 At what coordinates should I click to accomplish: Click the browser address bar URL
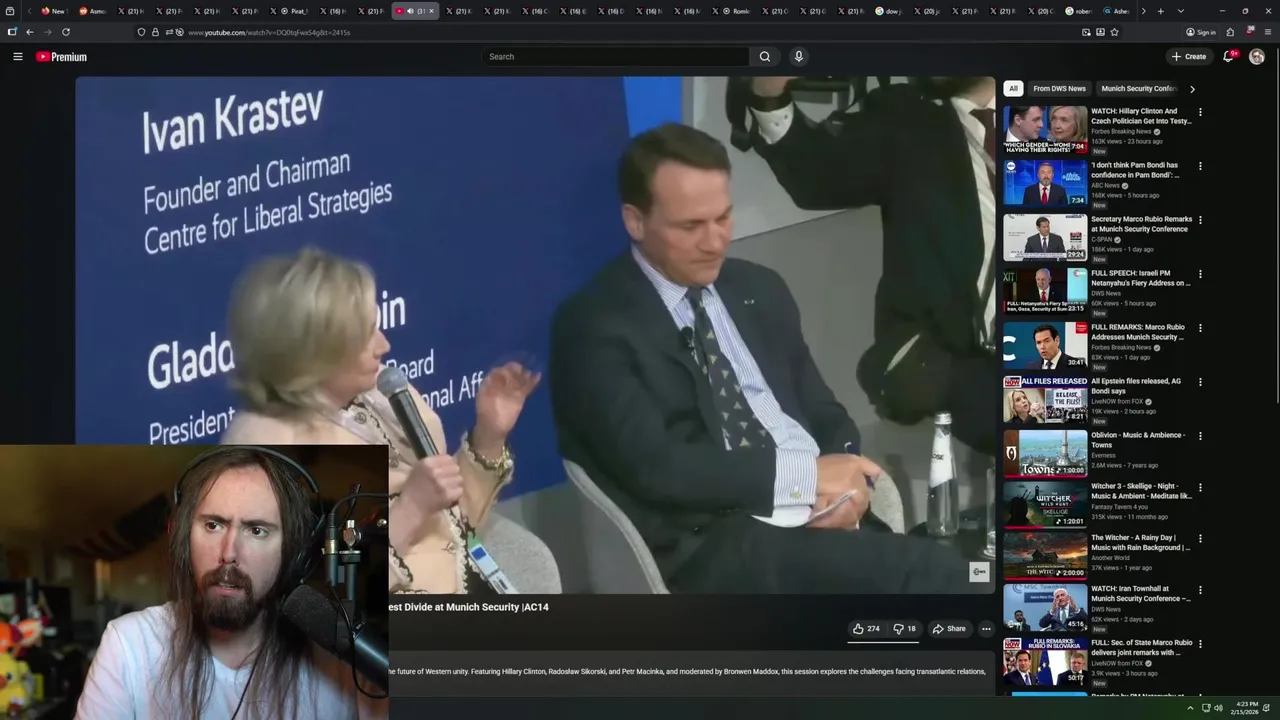click(x=270, y=32)
